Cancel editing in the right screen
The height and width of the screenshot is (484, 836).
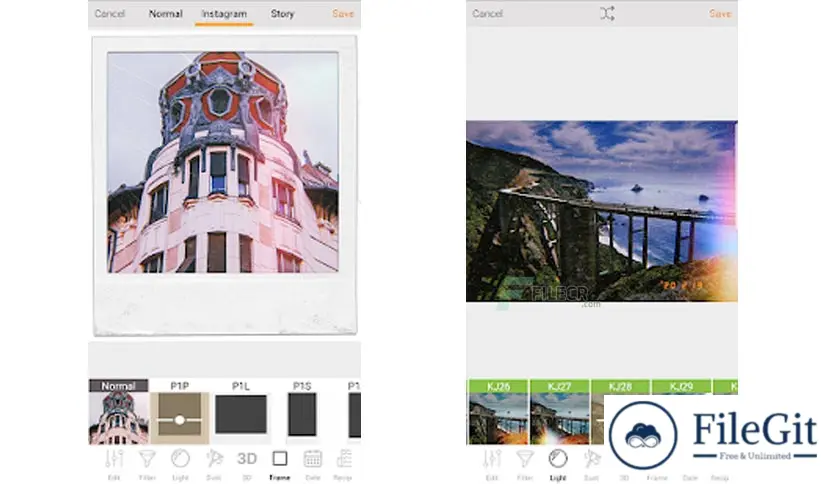[x=487, y=13]
